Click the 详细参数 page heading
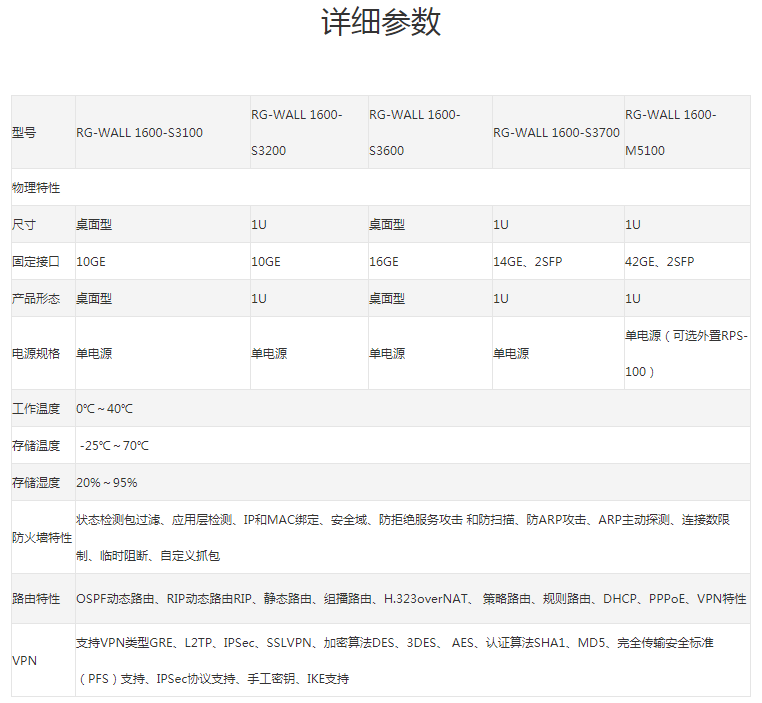Viewport: 762px width, 703px height. tap(381, 22)
